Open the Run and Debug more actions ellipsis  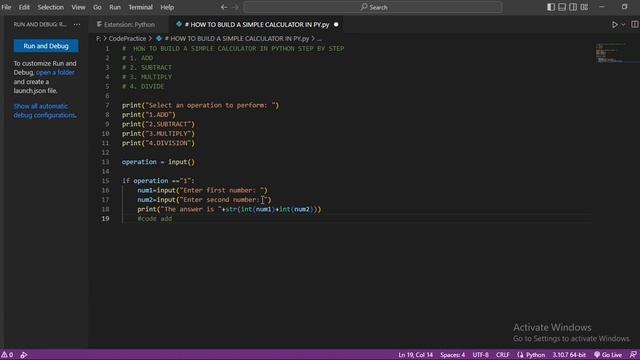click(x=77, y=24)
